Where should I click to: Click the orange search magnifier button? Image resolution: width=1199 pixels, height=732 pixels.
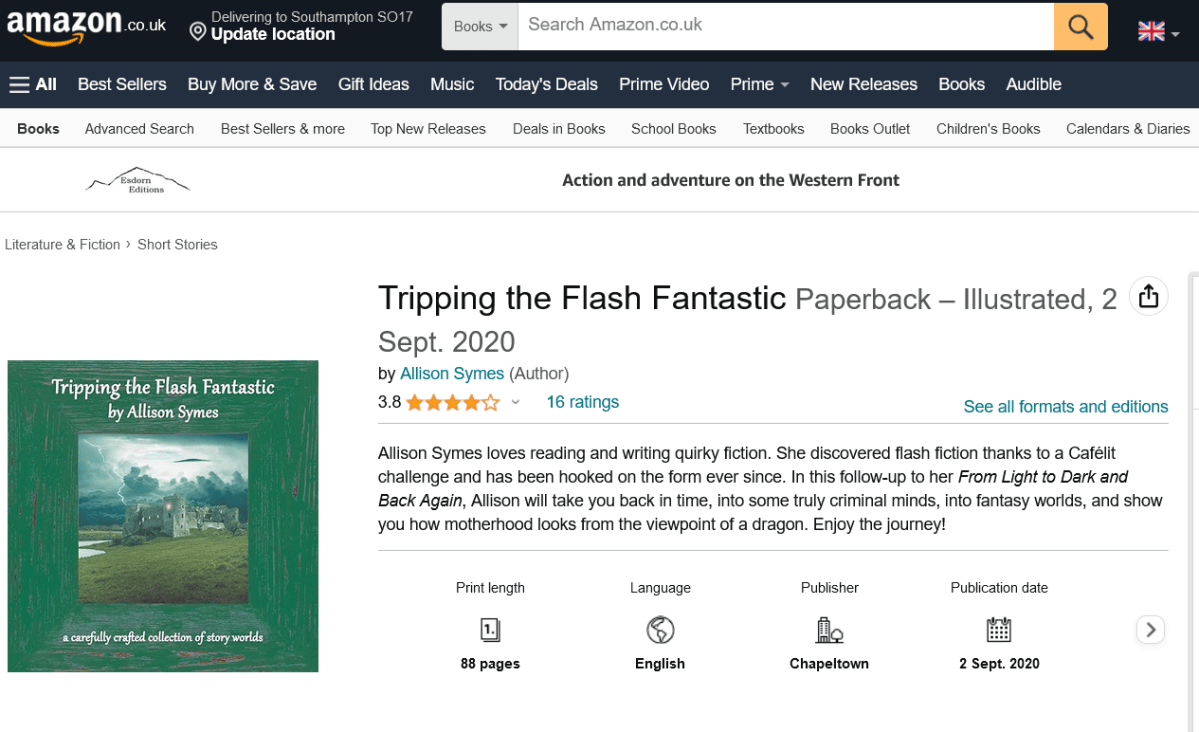coord(1080,26)
